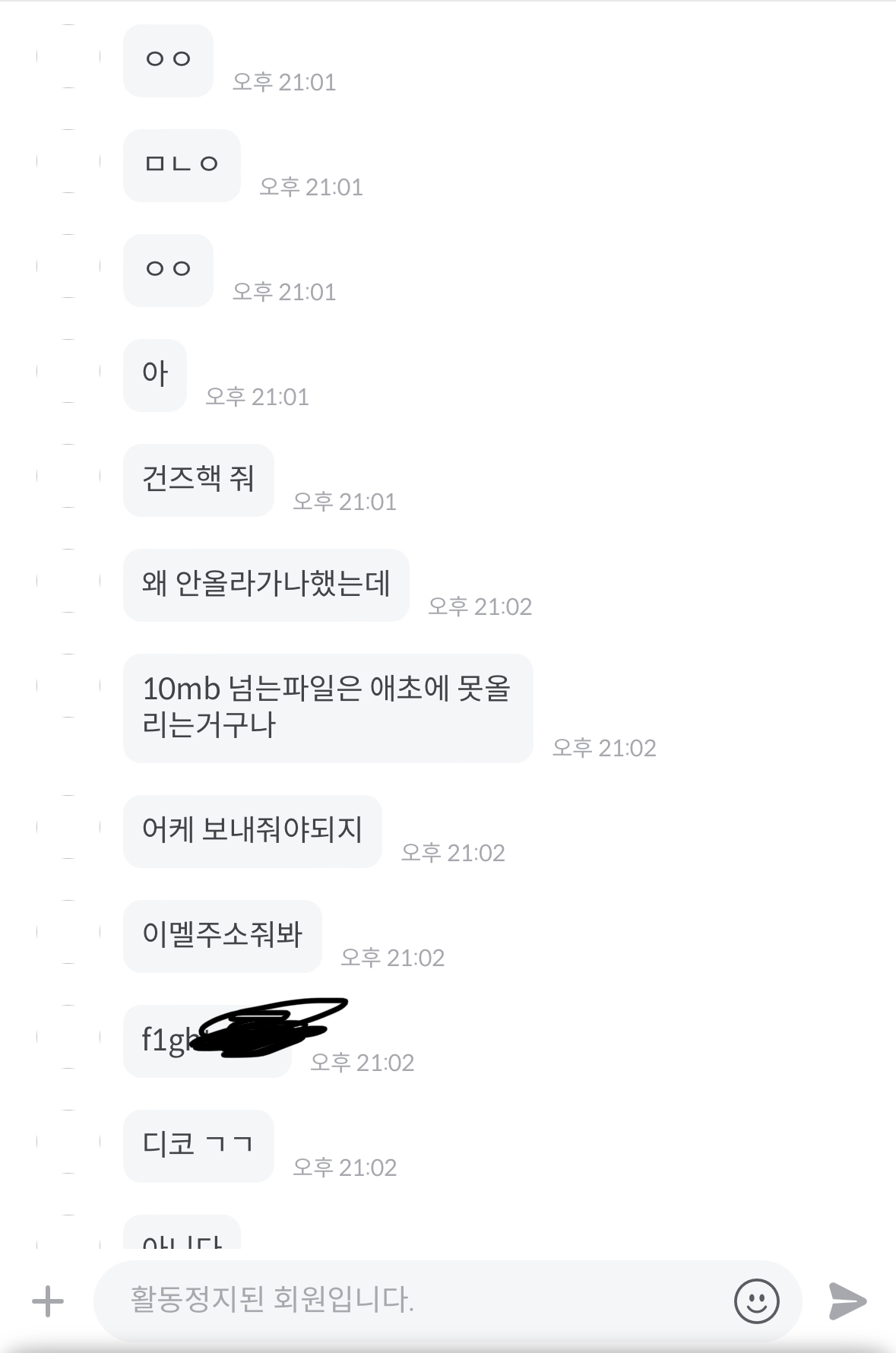Select the '디코 ㄱㄱ' message bubble

point(198,1146)
